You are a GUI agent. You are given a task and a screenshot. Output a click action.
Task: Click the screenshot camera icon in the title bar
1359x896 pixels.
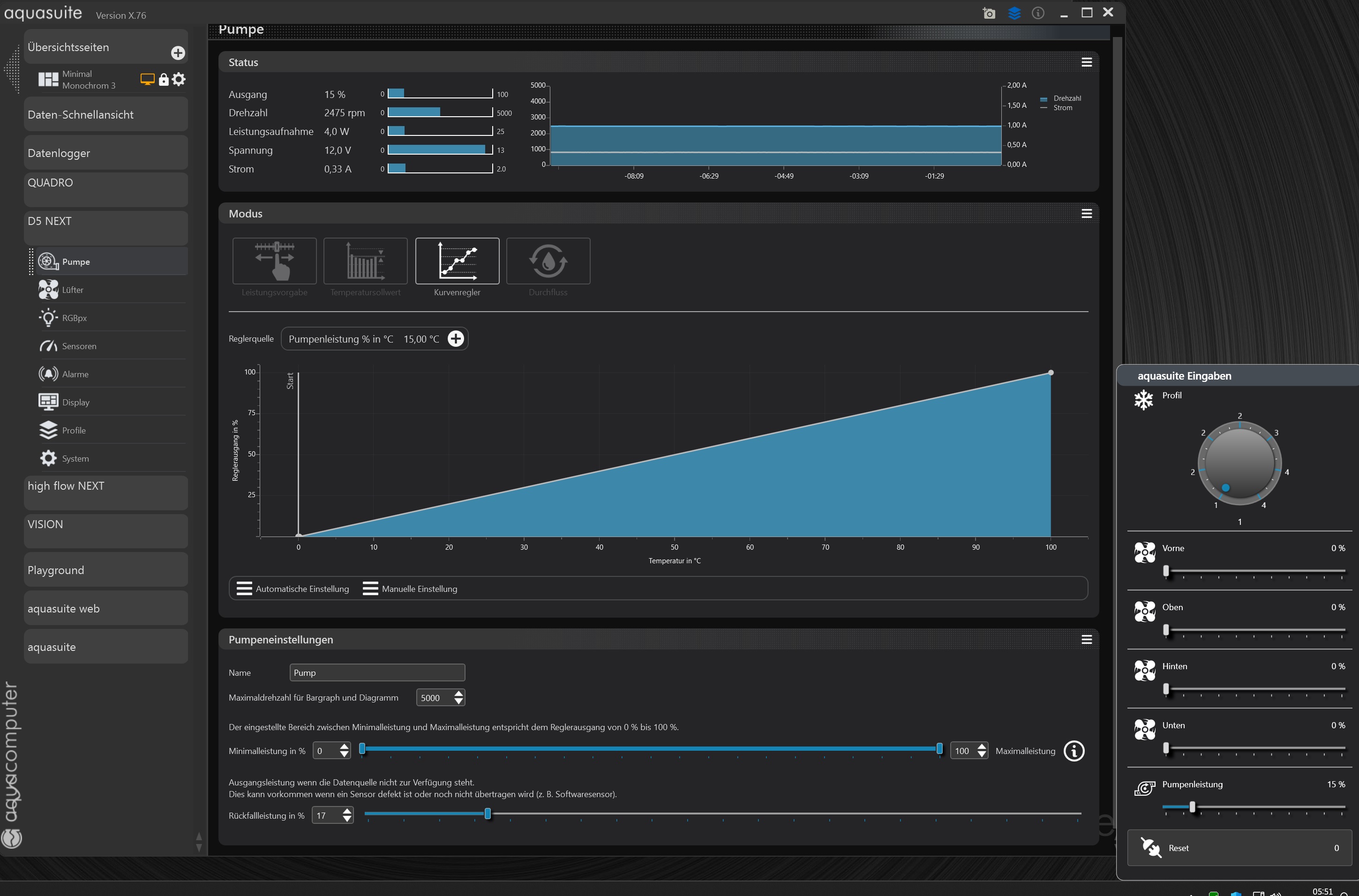[x=989, y=13]
